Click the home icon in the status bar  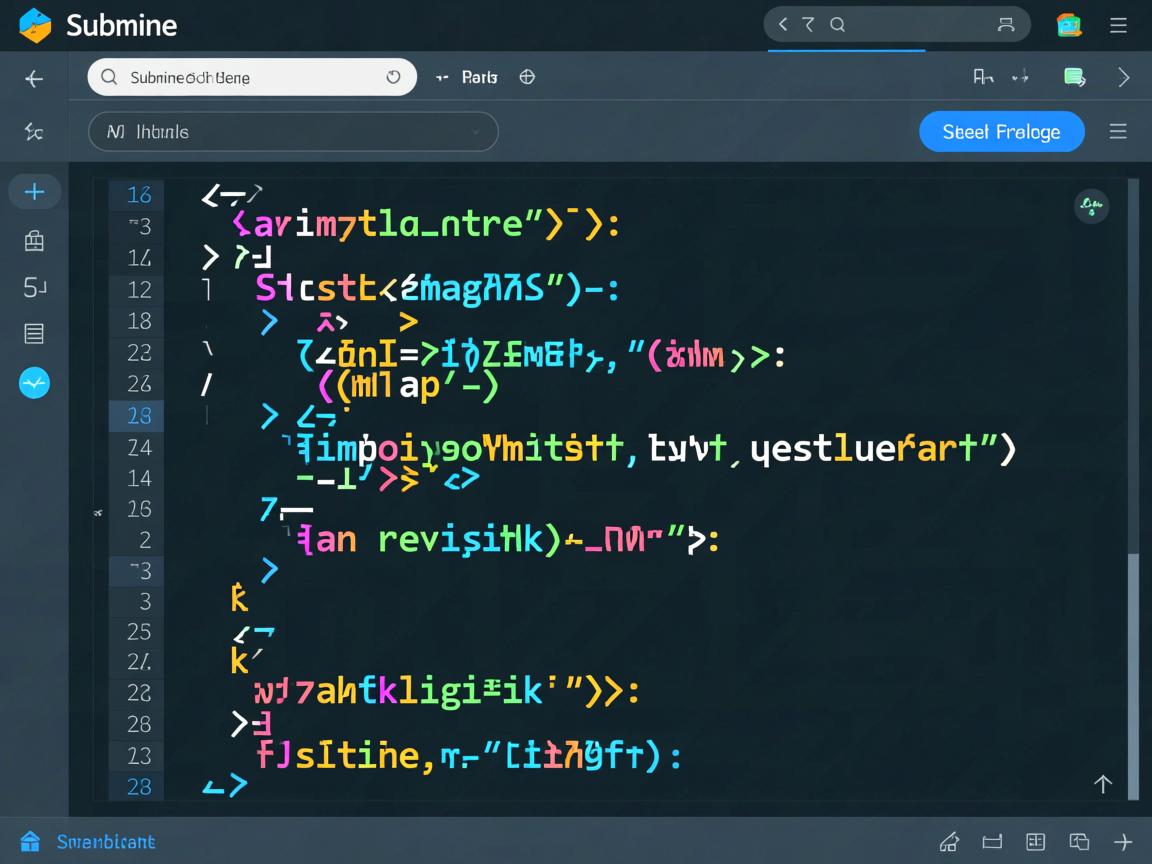coord(30,841)
